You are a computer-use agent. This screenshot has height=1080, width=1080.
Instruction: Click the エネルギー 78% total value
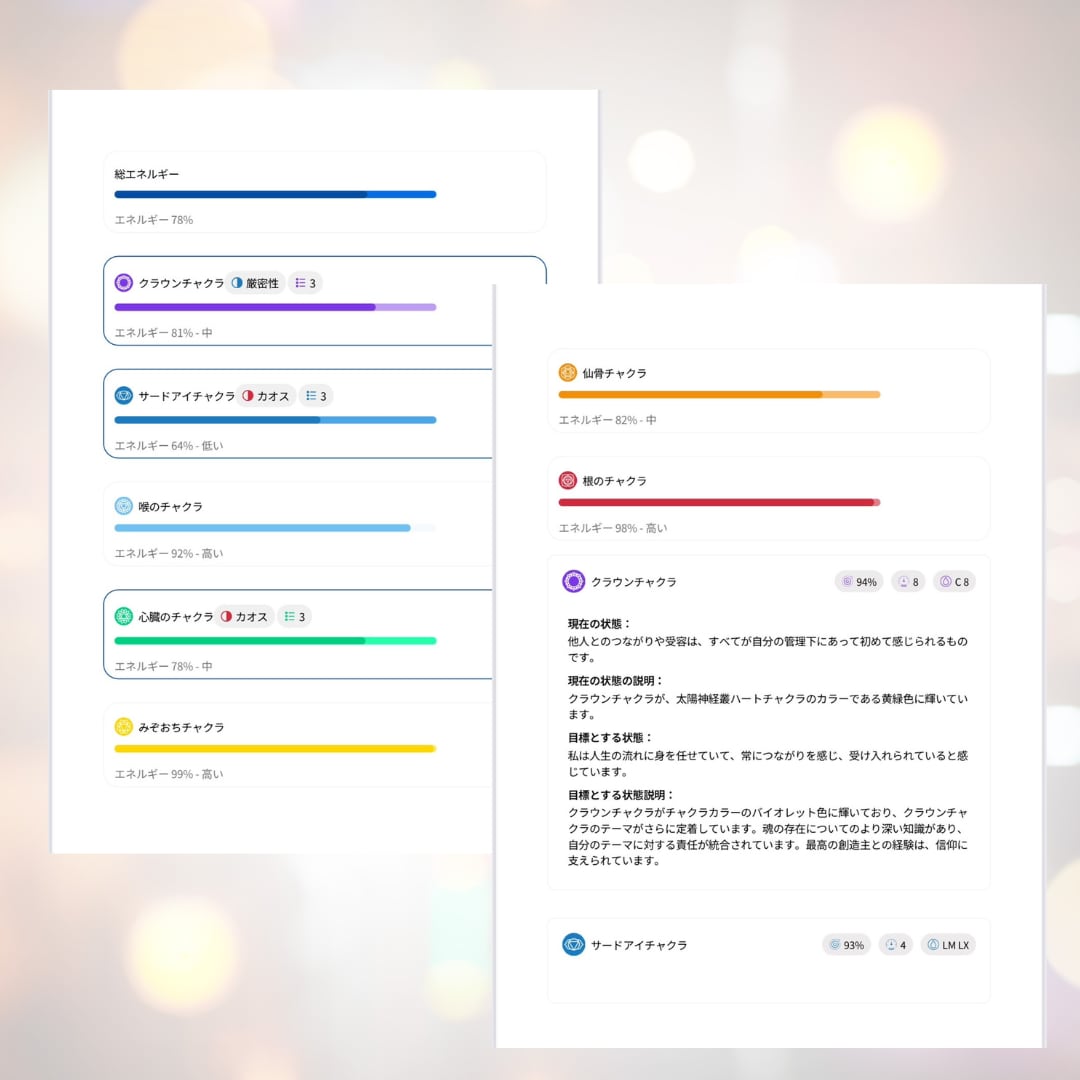[x=154, y=220]
